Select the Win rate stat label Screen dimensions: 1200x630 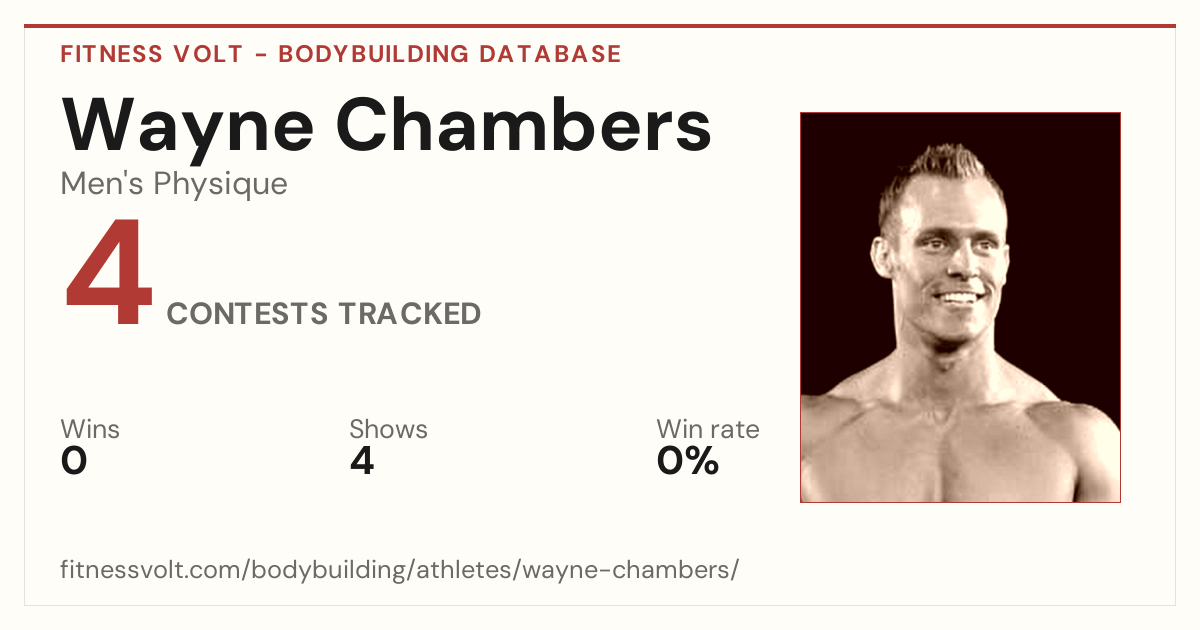point(708,429)
